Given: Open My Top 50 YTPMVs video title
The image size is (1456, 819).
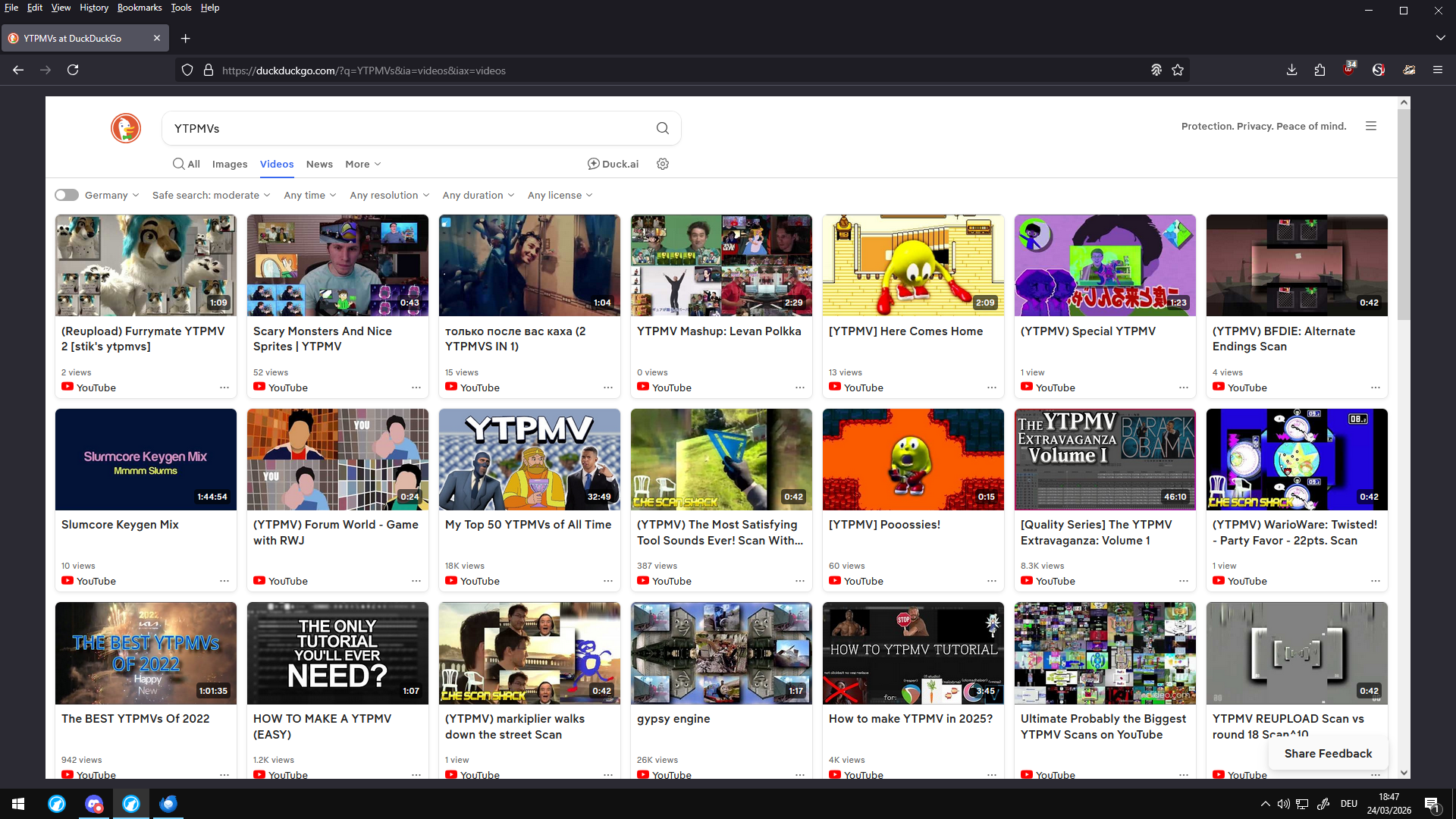Looking at the screenshot, I should 528,524.
